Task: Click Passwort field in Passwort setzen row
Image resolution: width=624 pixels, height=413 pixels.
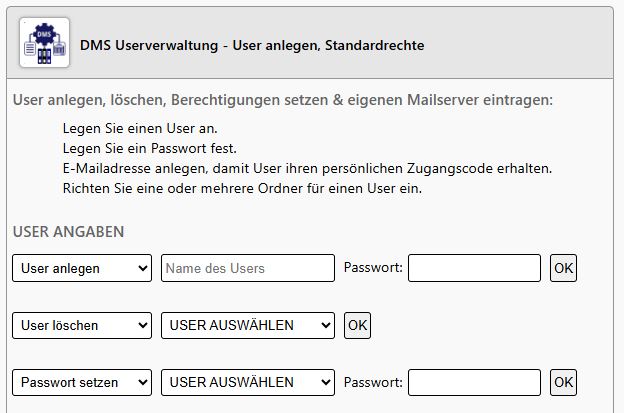Action: [474, 382]
